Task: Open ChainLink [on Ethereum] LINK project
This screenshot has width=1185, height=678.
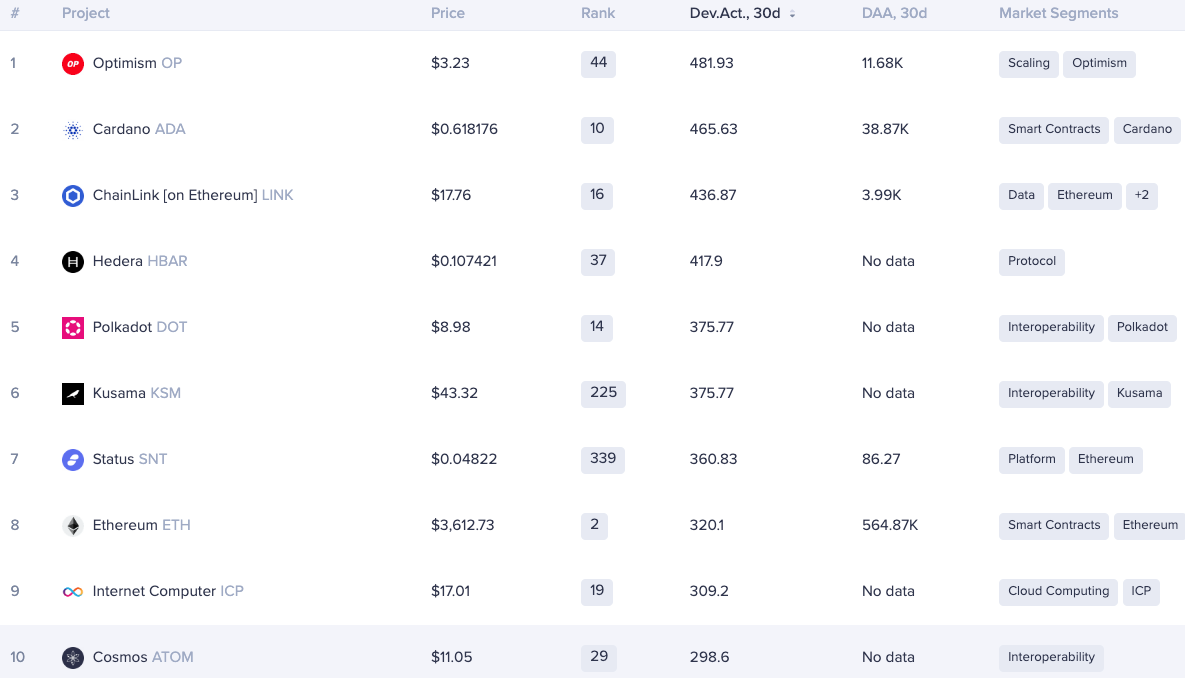Action: click(x=193, y=195)
